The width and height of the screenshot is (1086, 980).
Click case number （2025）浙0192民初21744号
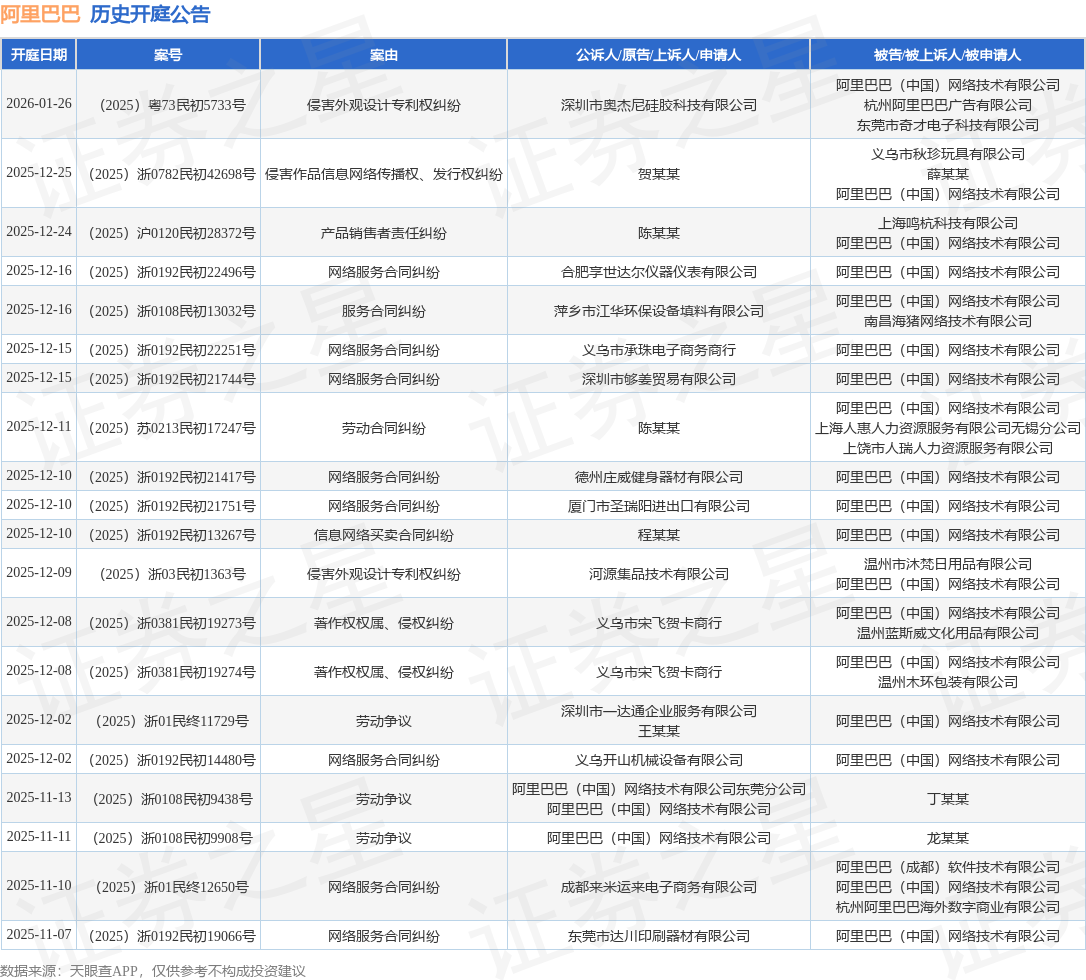point(168,380)
